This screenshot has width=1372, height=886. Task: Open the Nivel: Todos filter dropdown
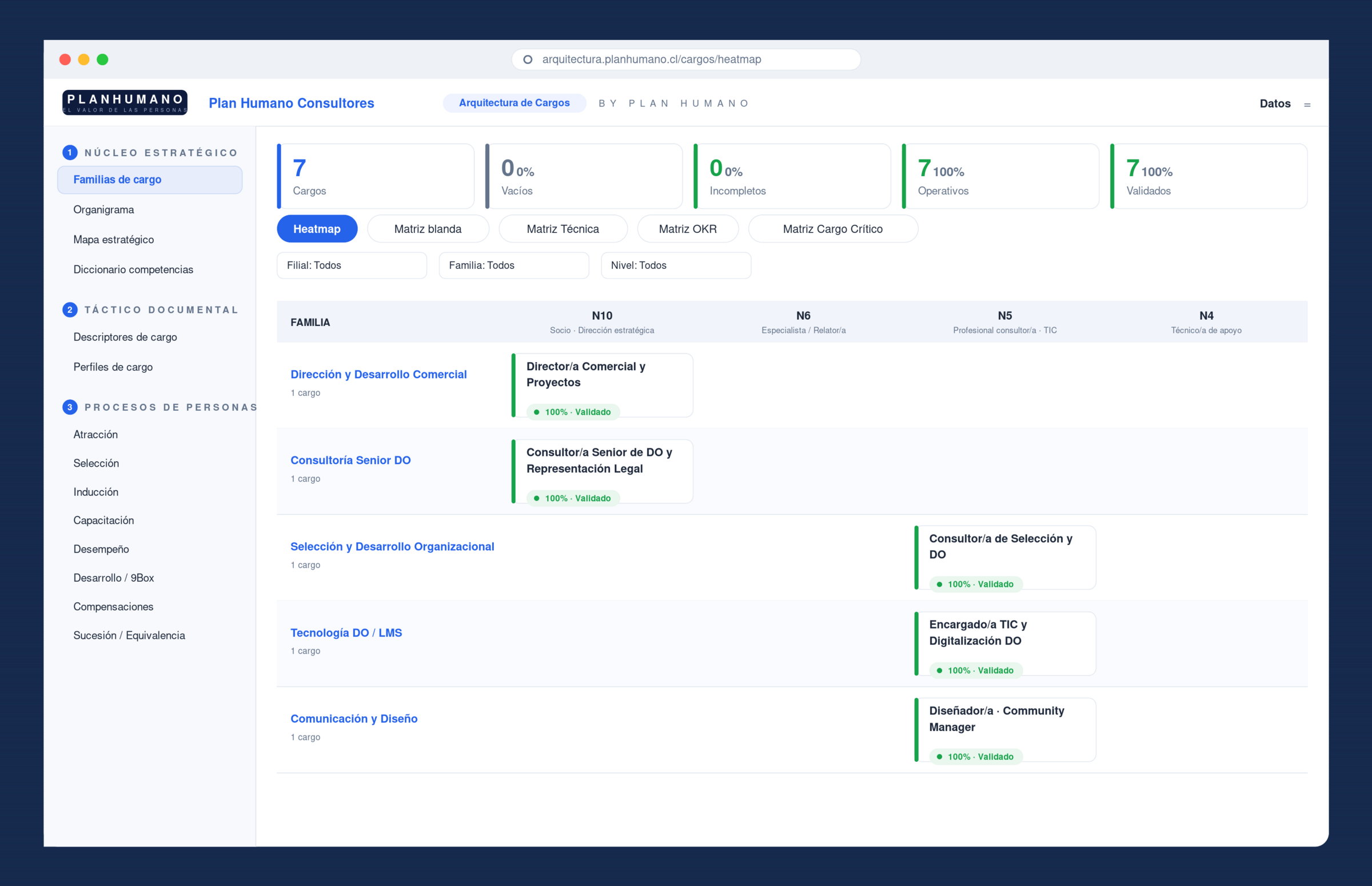pyautogui.click(x=676, y=265)
